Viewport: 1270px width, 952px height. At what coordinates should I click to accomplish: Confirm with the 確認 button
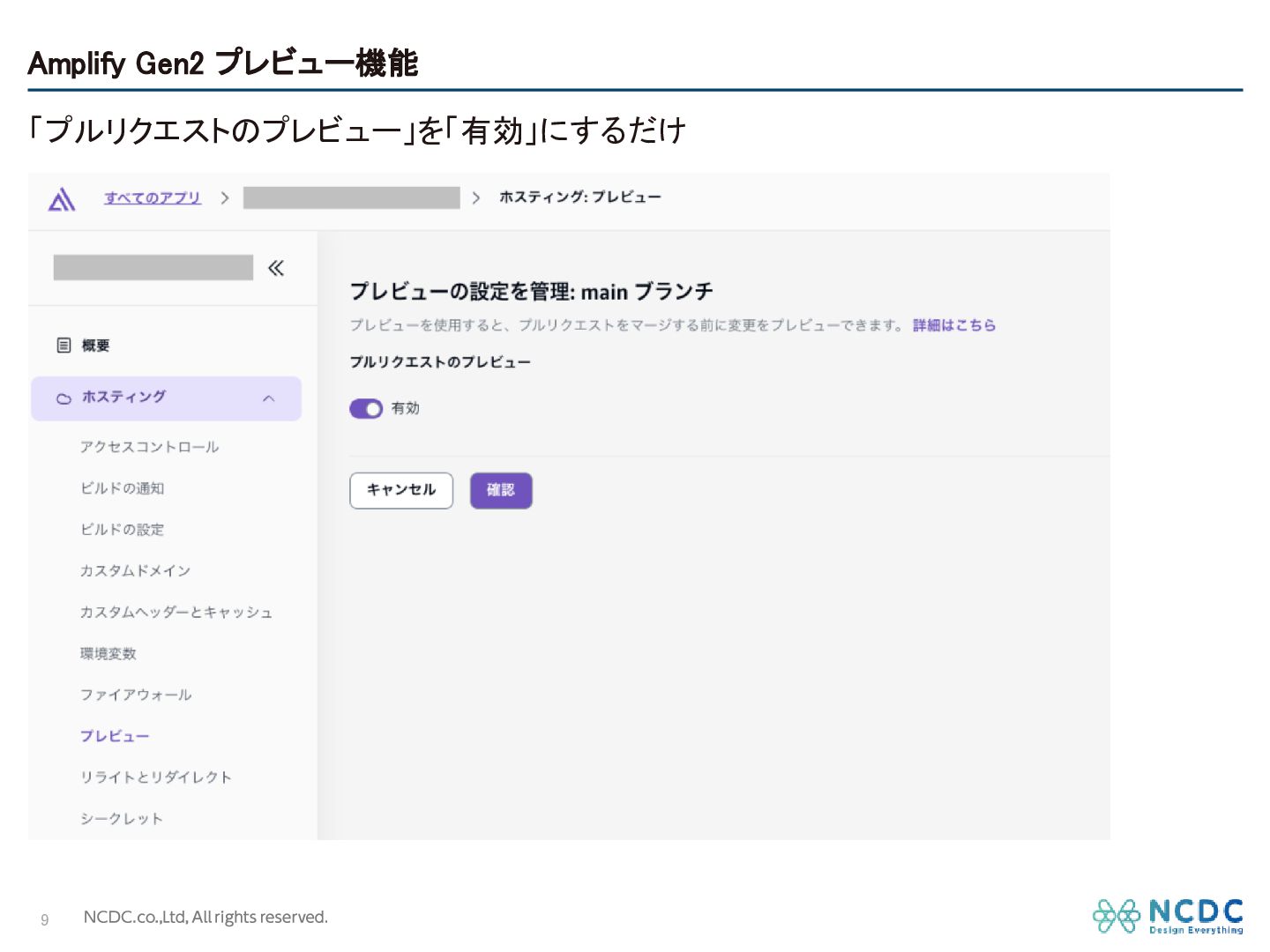click(501, 491)
